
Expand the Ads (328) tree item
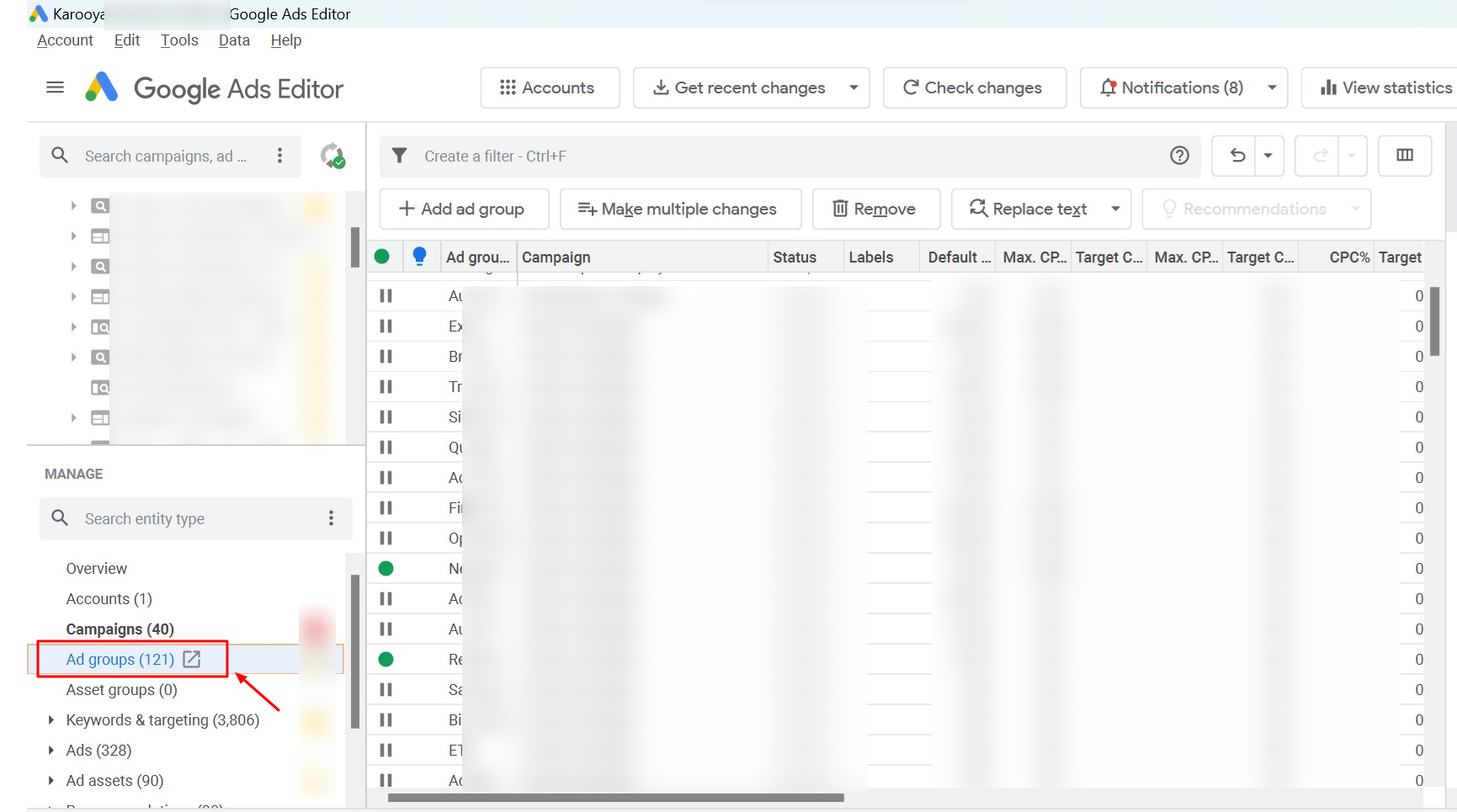(51, 751)
